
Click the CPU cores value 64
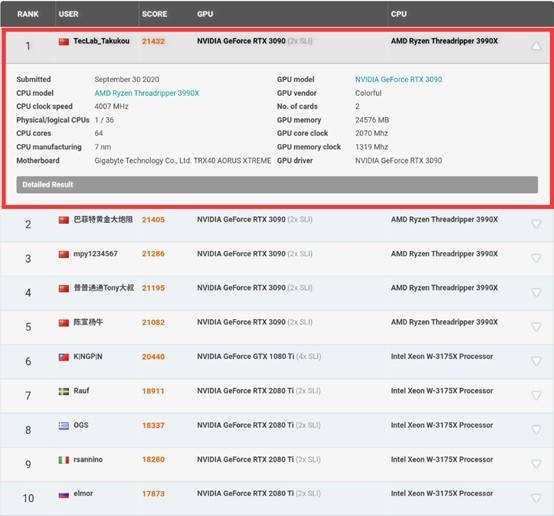(x=99, y=133)
